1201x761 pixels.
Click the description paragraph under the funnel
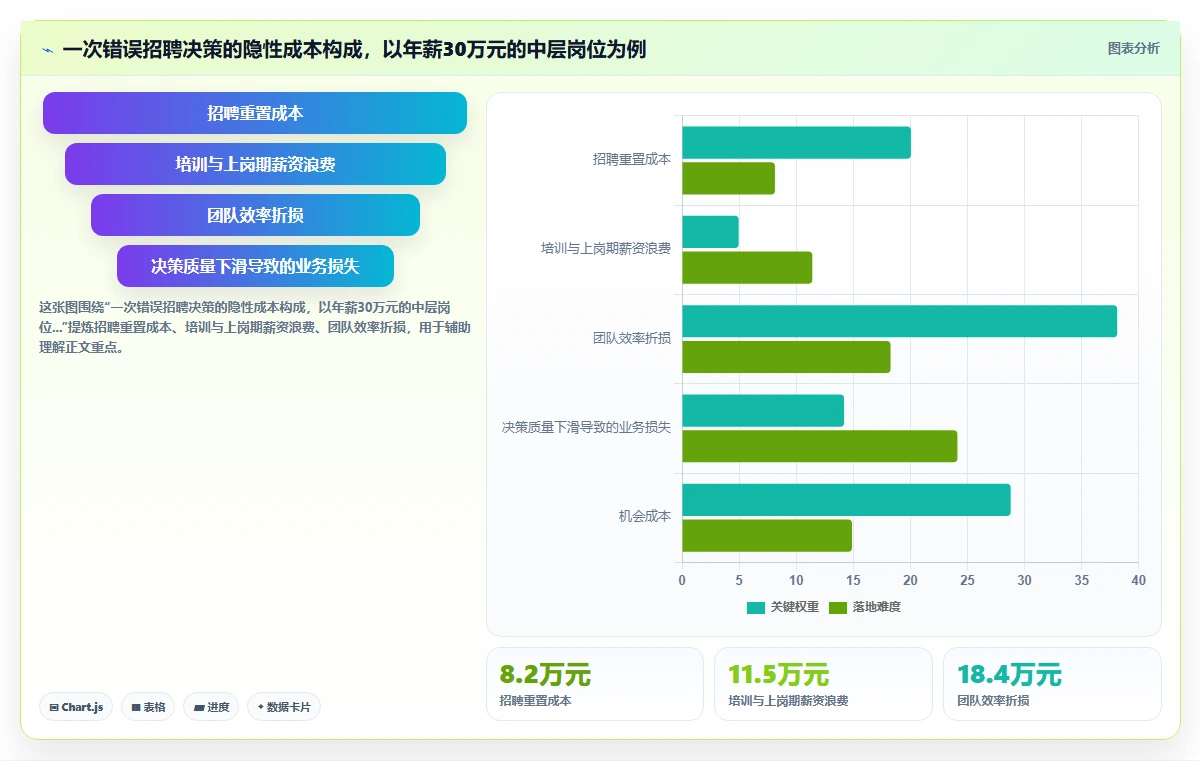pyautogui.click(x=255, y=327)
